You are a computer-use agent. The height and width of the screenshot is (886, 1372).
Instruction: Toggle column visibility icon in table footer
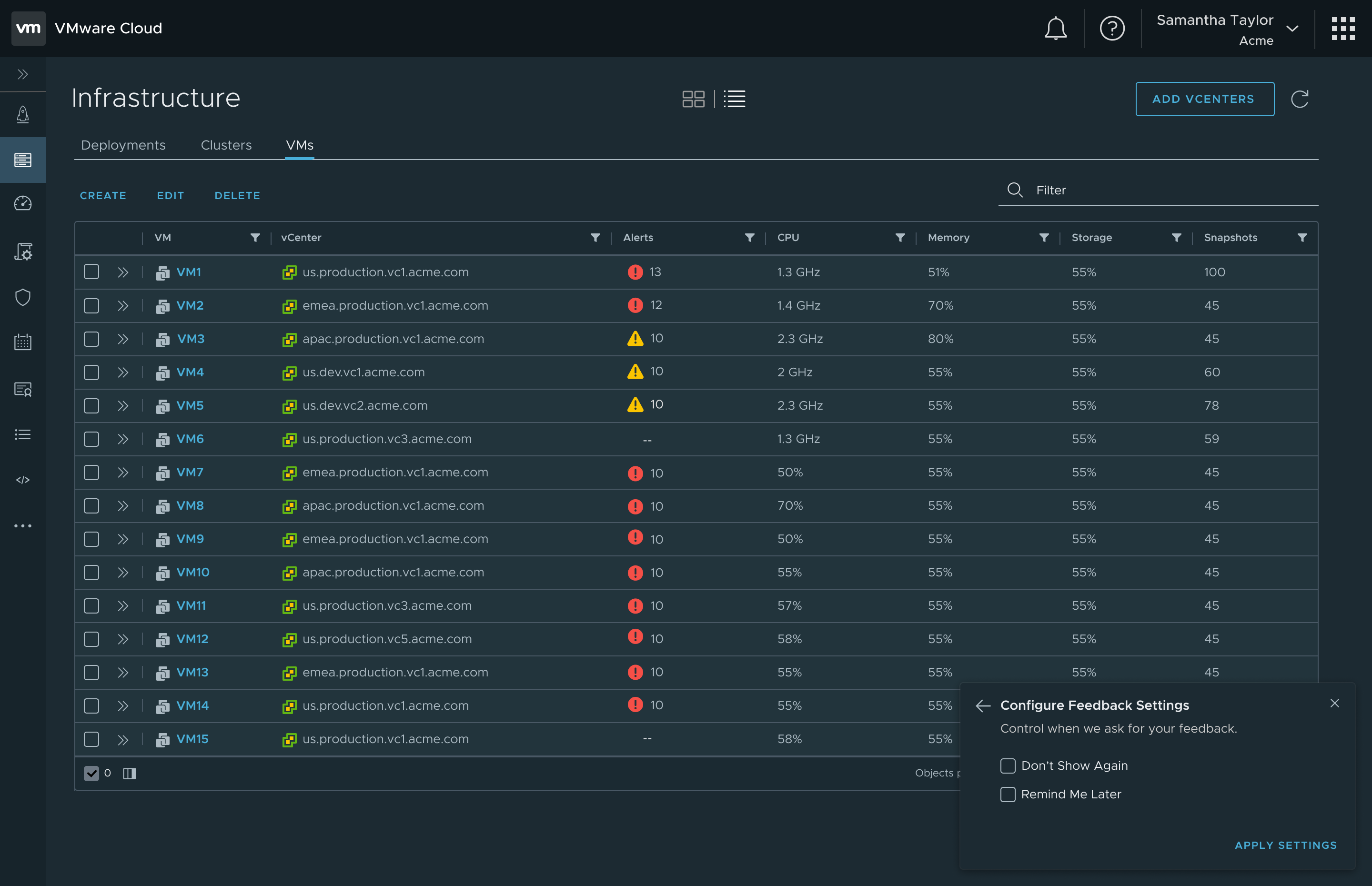pyautogui.click(x=130, y=773)
